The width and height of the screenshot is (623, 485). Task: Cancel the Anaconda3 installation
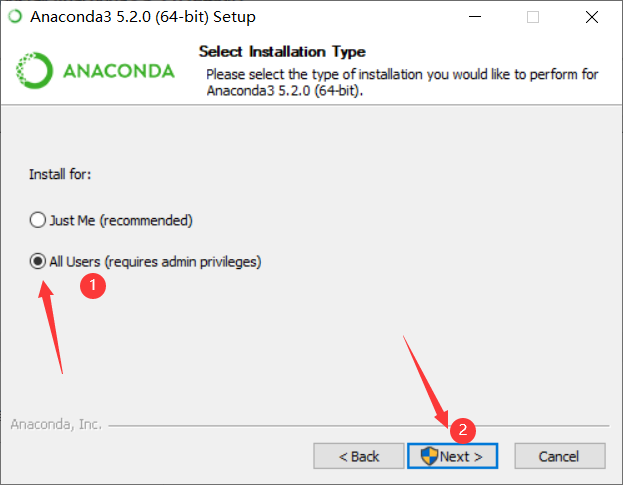click(560, 456)
